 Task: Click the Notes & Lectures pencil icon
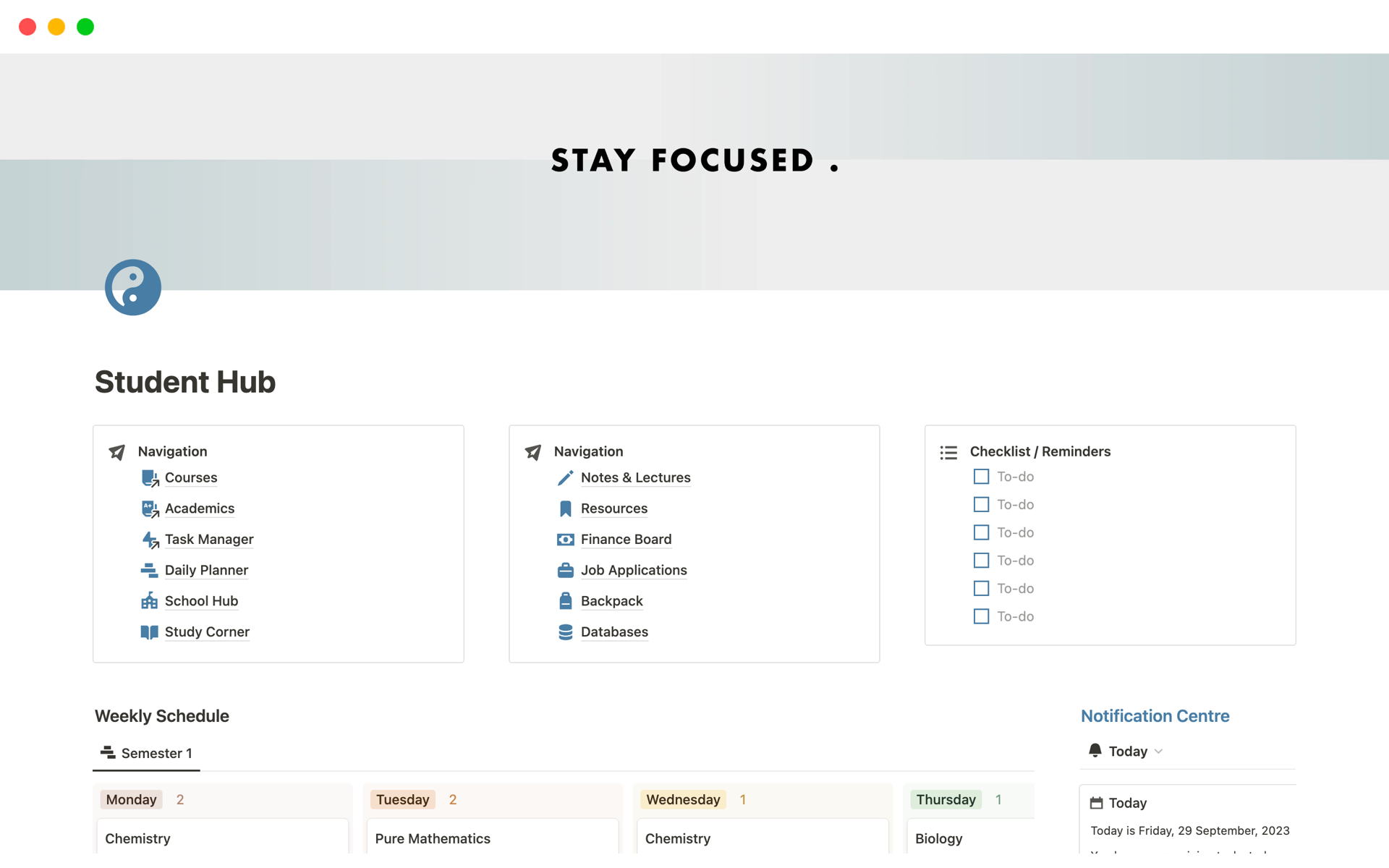coord(566,478)
